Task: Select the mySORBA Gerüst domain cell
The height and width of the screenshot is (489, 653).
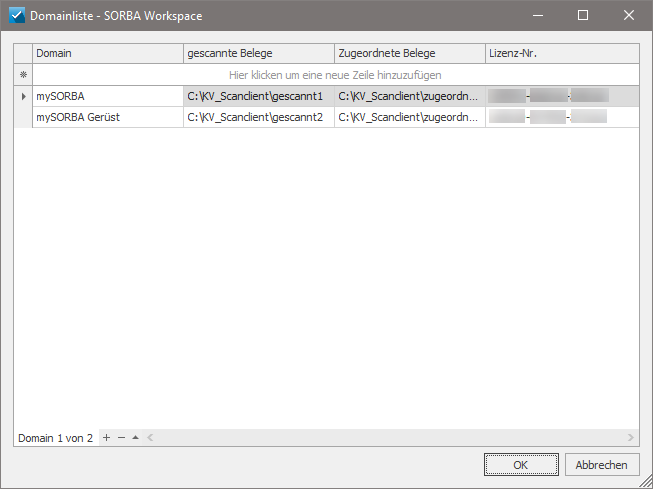Action: click(108, 117)
